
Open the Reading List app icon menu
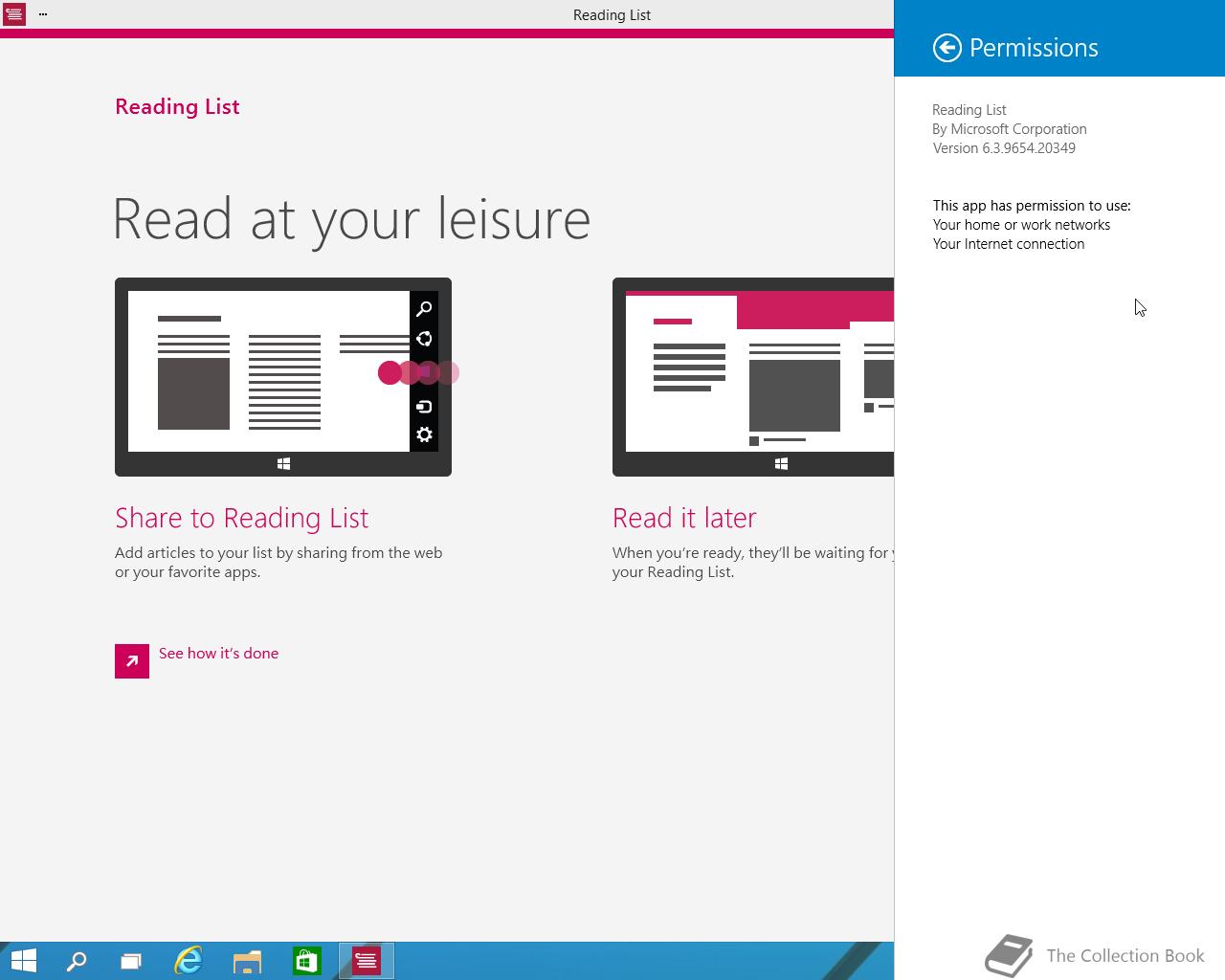13,14
